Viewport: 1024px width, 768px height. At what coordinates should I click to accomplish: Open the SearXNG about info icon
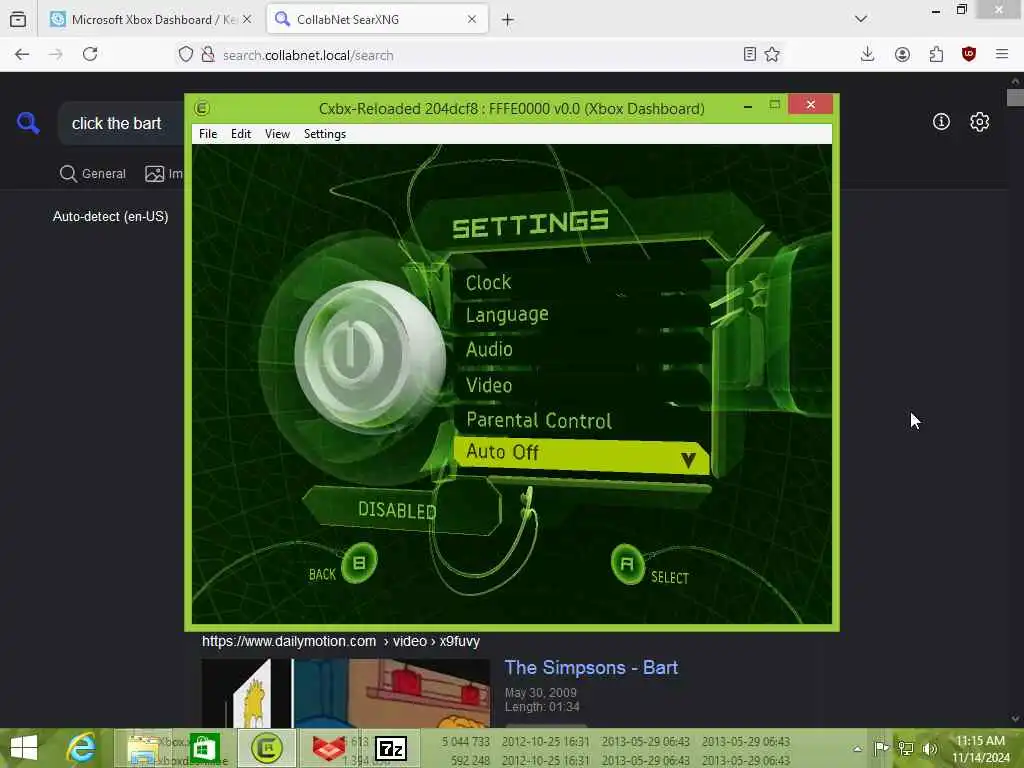pos(941,121)
